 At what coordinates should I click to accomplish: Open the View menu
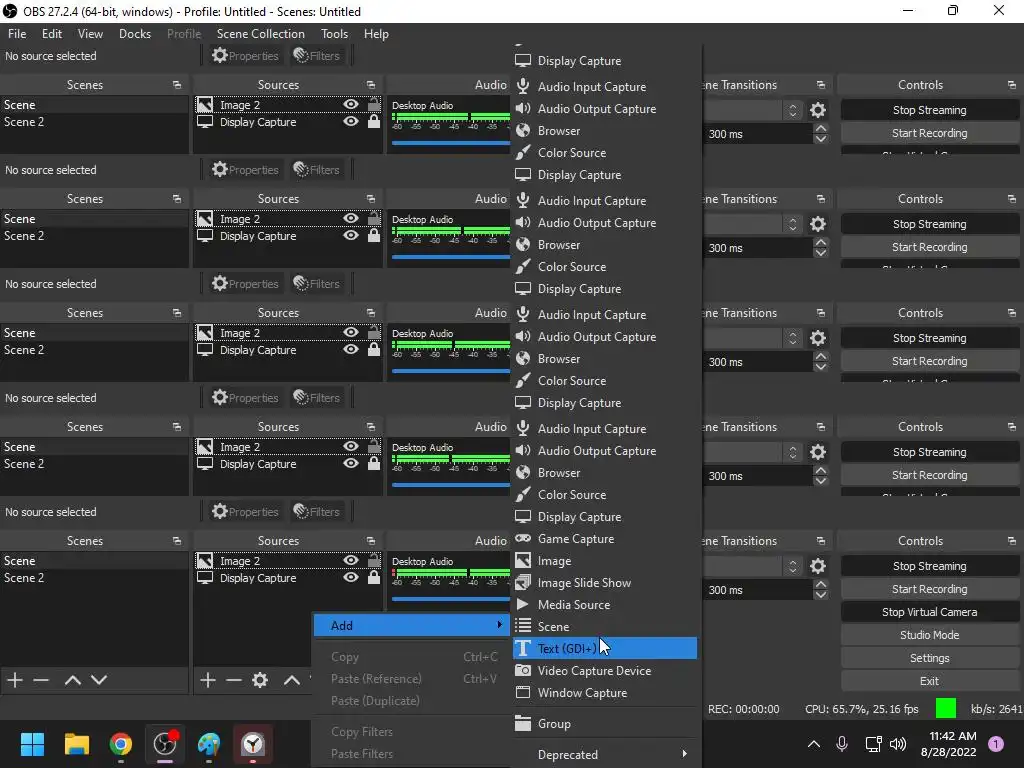[90, 33]
